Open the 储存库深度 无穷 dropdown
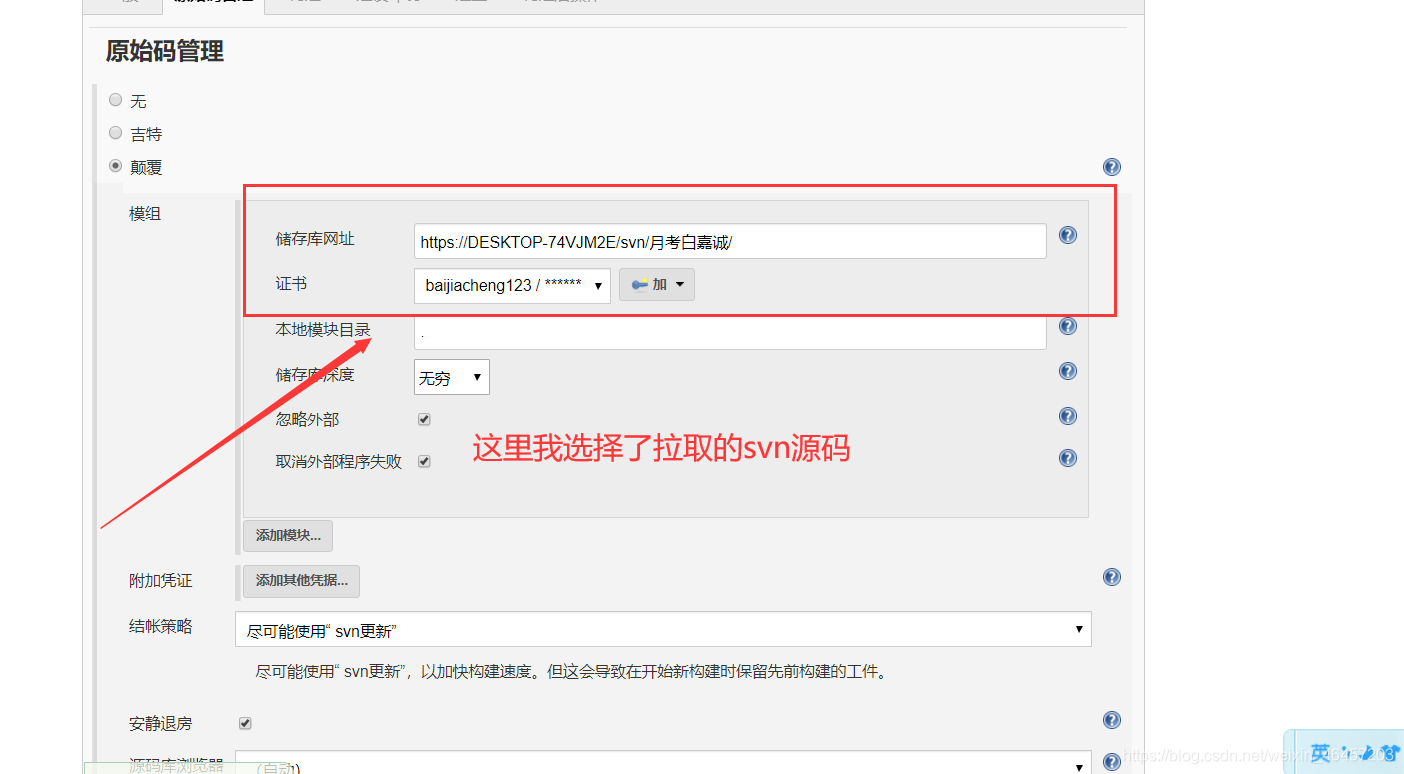1404x774 pixels. (452, 377)
